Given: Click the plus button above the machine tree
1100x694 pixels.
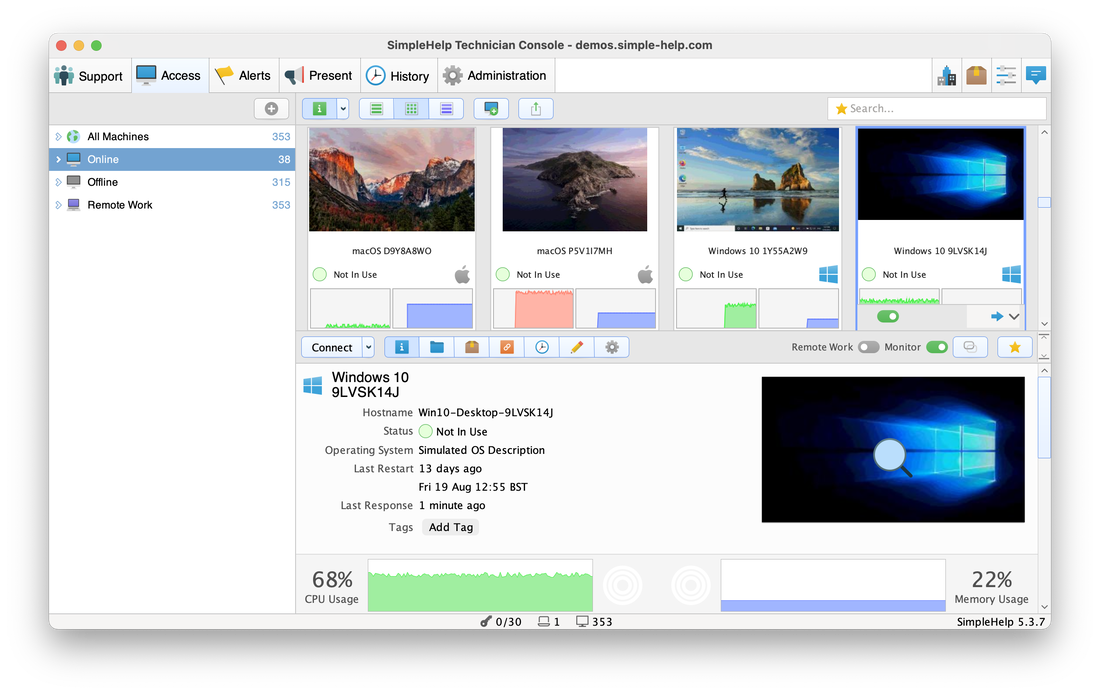Looking at the screenshot, I should pos(271,109).
